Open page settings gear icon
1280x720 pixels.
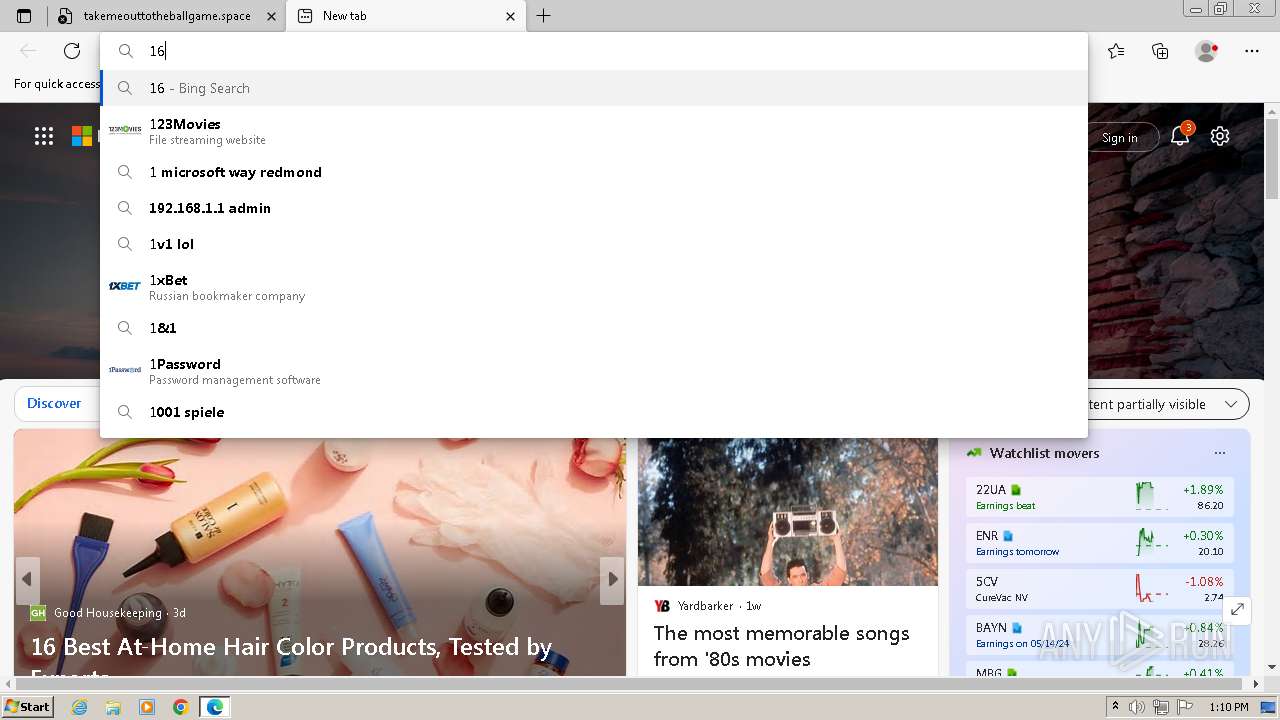[1220, 136]
